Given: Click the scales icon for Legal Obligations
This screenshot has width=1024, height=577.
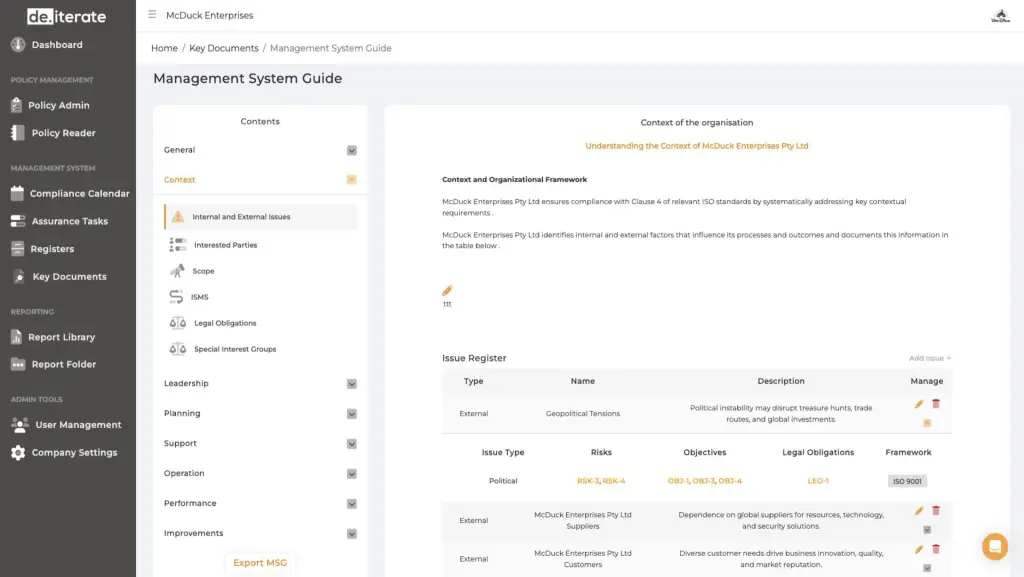Looking at the screenshot, I should point(178,323).
